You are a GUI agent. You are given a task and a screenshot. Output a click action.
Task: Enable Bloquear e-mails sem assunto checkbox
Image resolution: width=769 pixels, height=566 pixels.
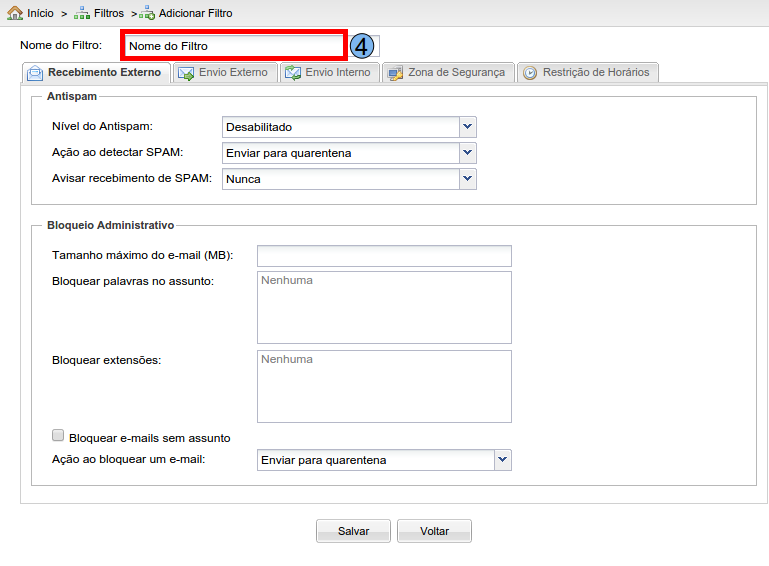pyautogui.click(x=58, y=436)
